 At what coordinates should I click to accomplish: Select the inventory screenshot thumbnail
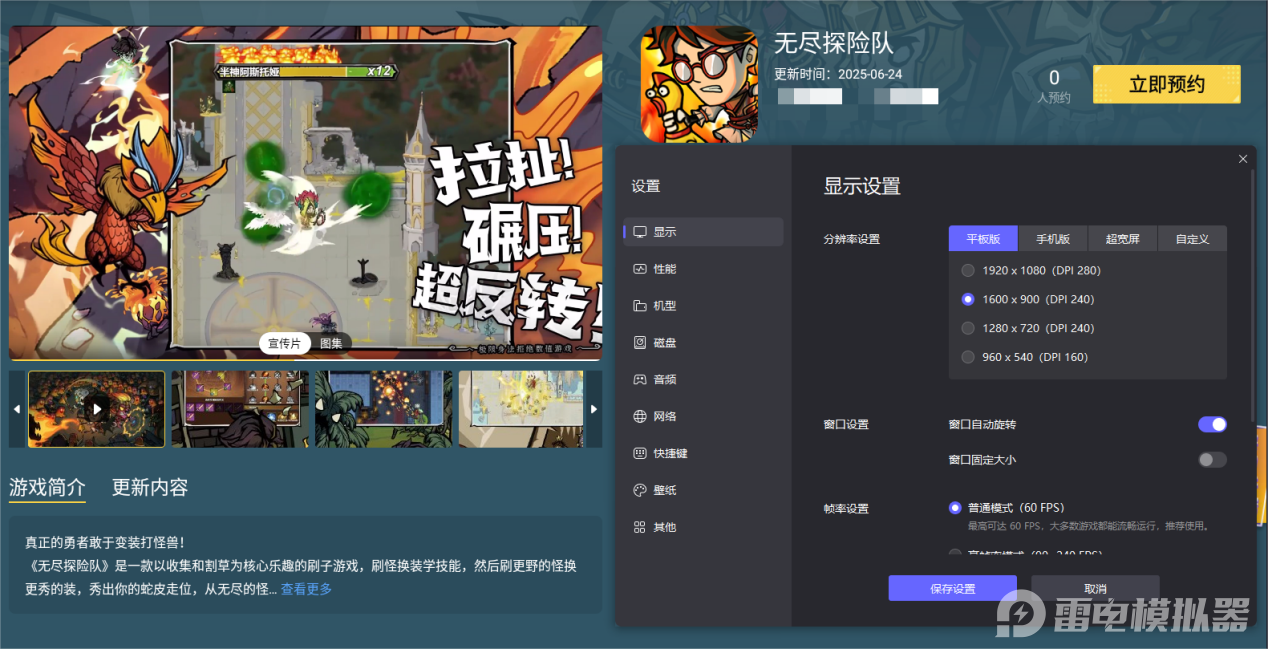(x=240, y=409)
